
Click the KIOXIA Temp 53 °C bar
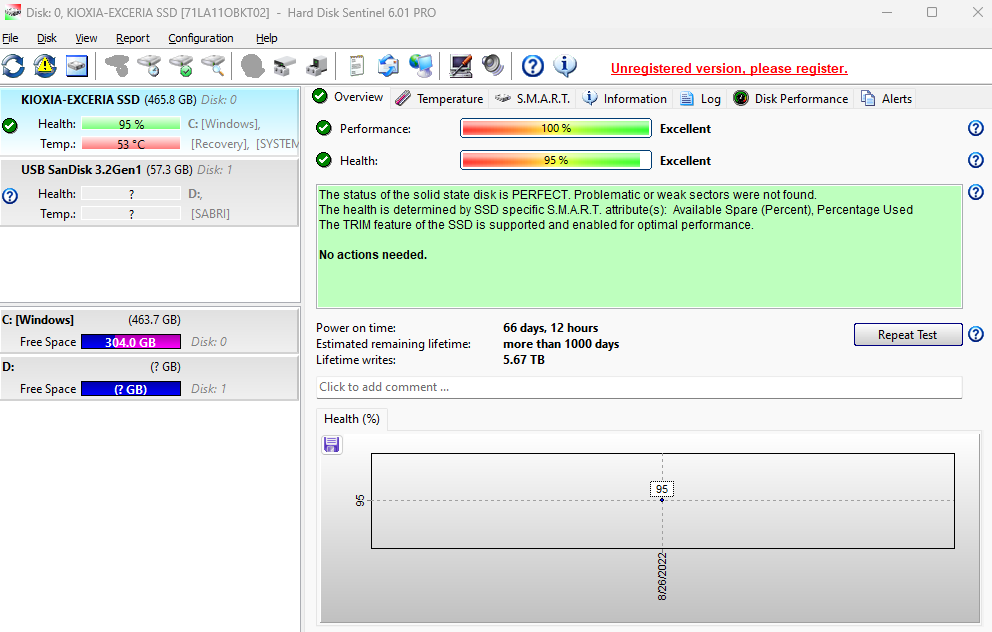click(131, 144)
